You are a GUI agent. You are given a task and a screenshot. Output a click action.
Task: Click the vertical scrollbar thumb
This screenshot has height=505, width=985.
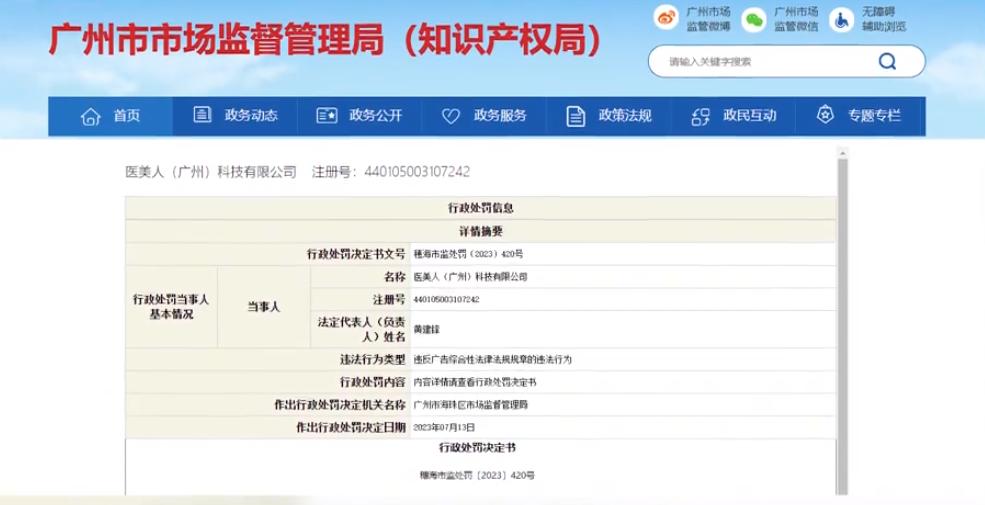click(x=842, y=327)
